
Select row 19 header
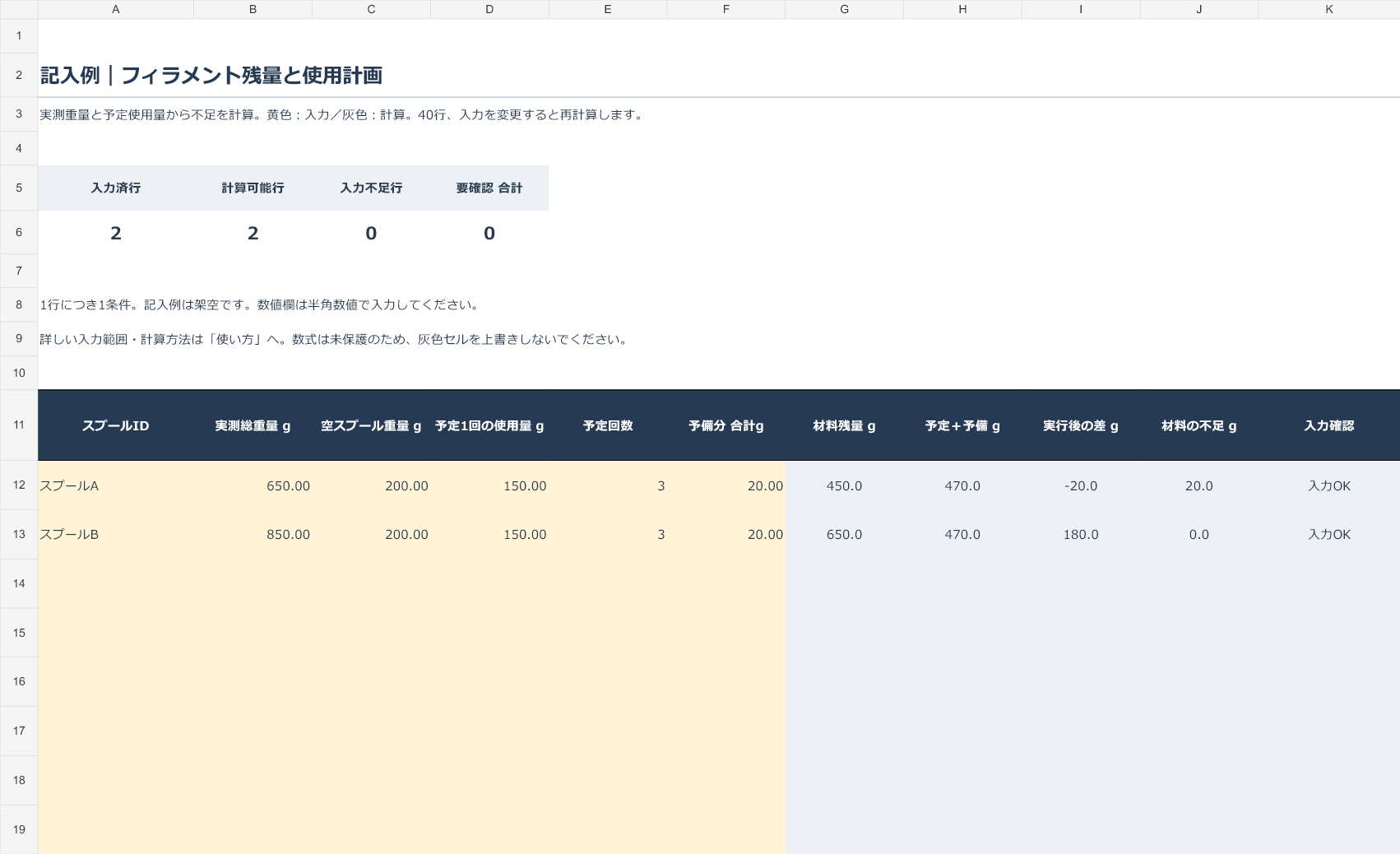(x=19, y=829)
